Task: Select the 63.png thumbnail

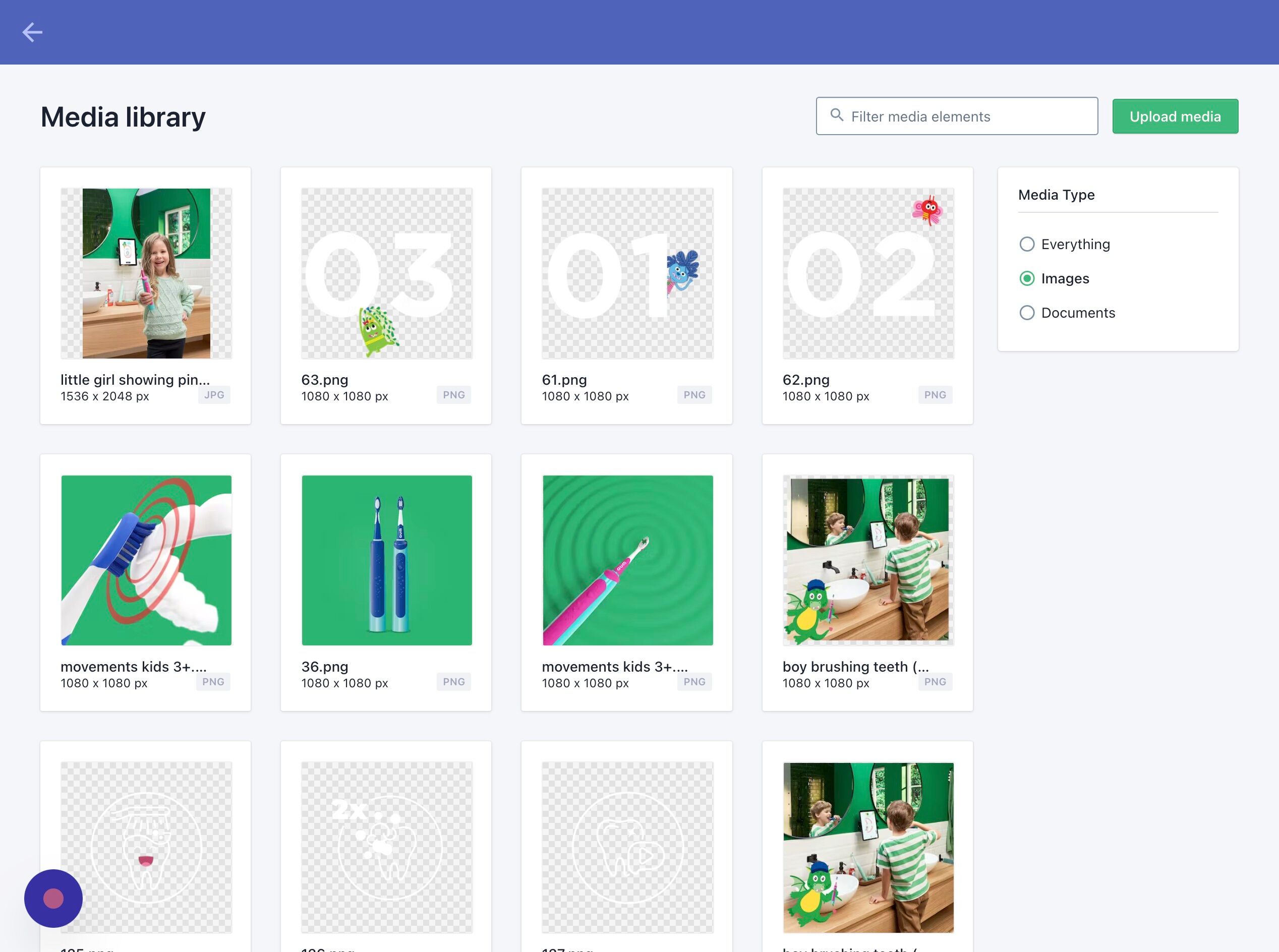Action: (x=387, y=273)
